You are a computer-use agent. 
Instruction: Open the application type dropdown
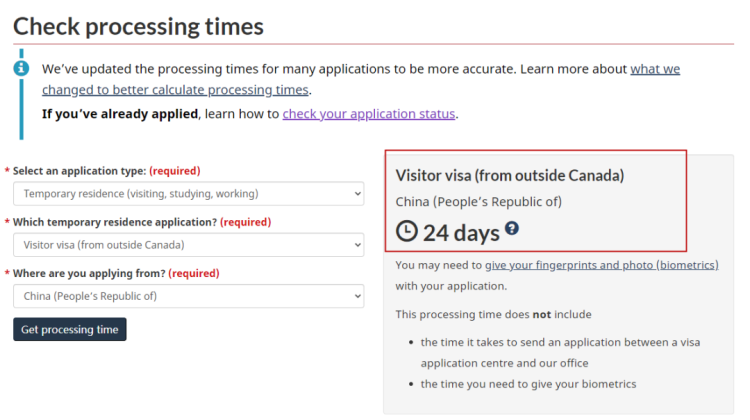(x=188, y=194)
